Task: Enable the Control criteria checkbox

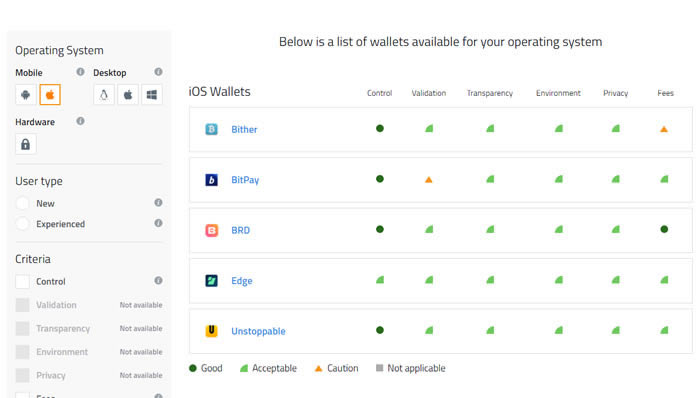Action: point(22,282)
